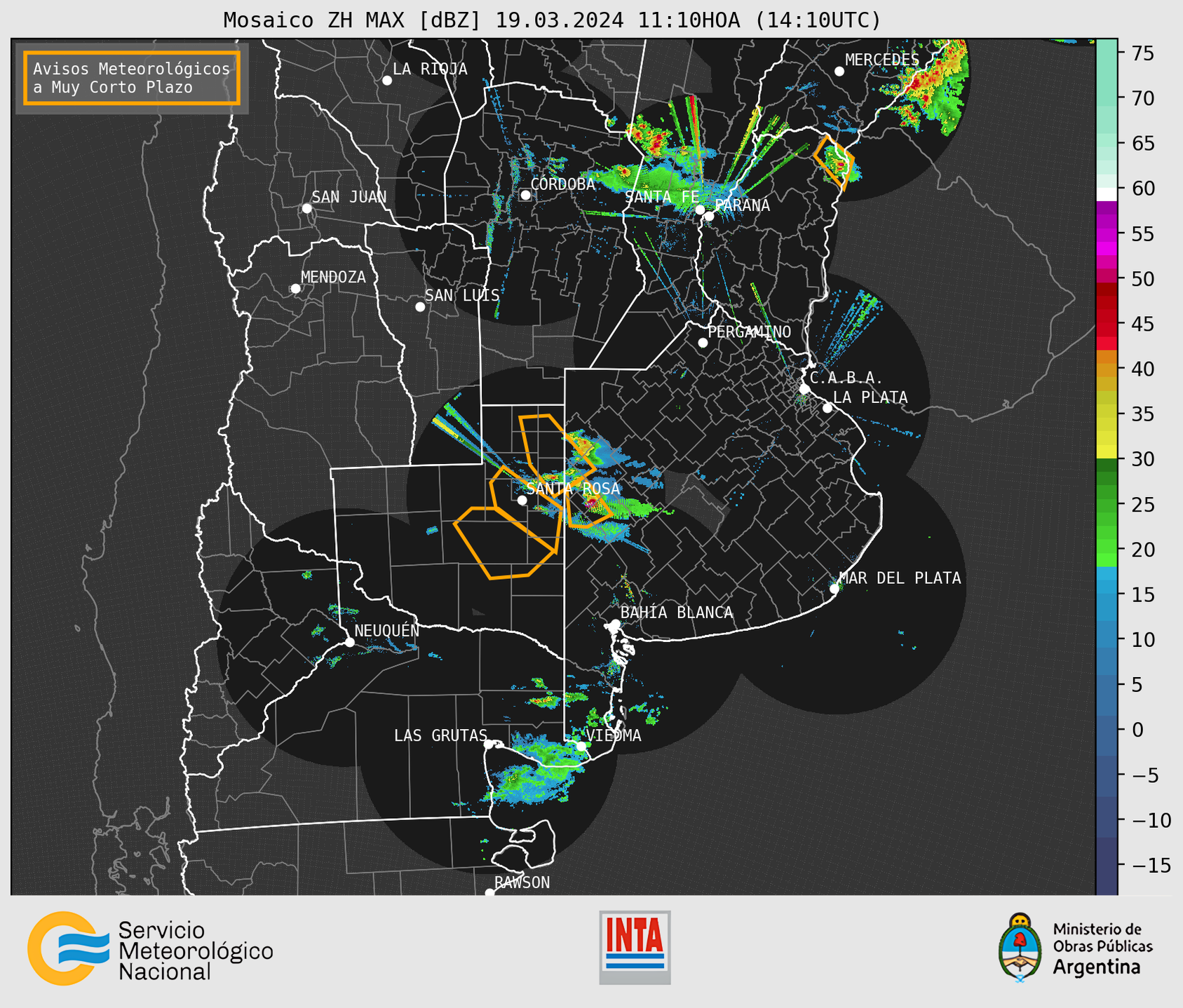Click the −15 dBZ colorbar tick label
The width and height of the screenshot is (1183, 1008).
1150,865
